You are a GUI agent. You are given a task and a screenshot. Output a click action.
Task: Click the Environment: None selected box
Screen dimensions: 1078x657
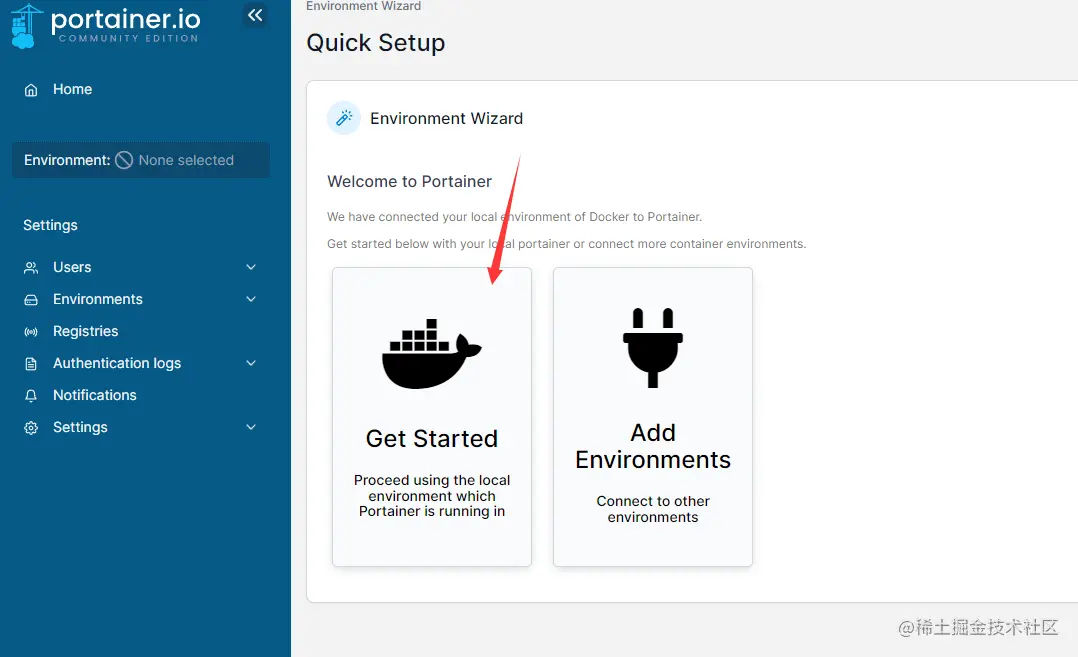coord(141,160)
